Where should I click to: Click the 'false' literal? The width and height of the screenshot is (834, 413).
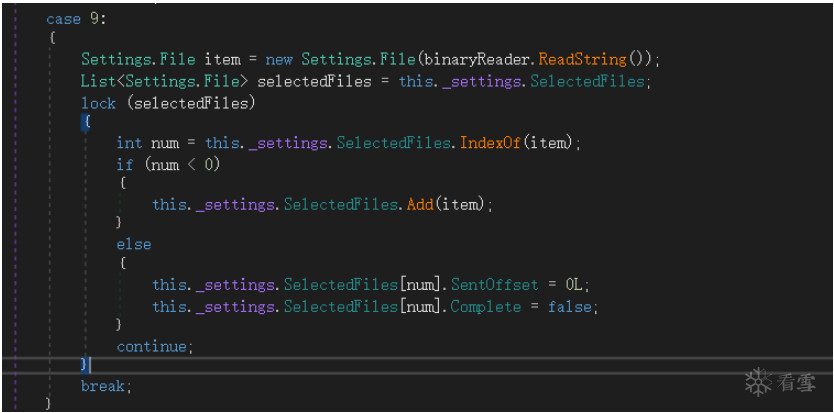[x=571, y=306]
